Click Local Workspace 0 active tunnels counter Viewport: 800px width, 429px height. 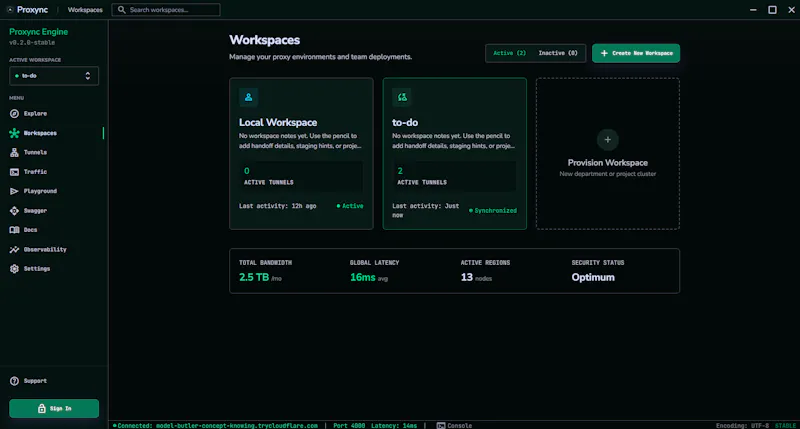(x=301, y=176)
